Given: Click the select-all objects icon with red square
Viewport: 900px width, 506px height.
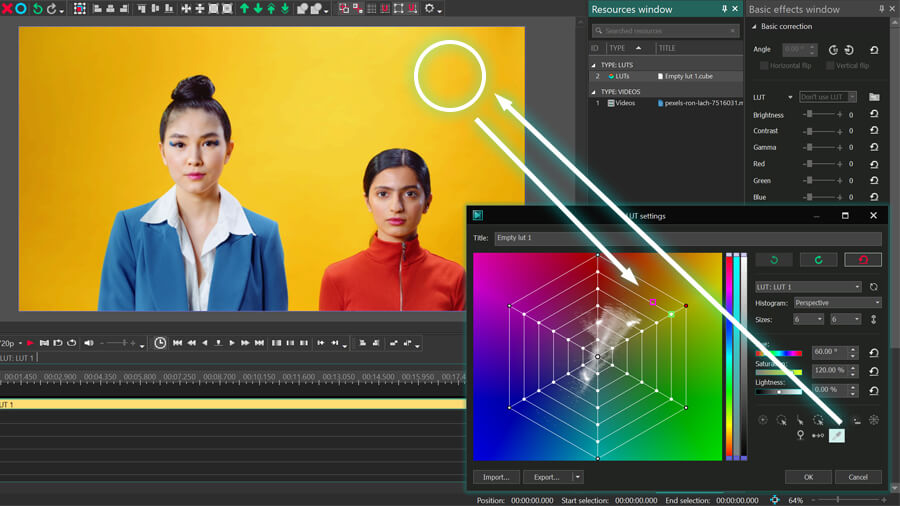Looking at the screenshot, I should pyautogui.click(x=80, y=9).
